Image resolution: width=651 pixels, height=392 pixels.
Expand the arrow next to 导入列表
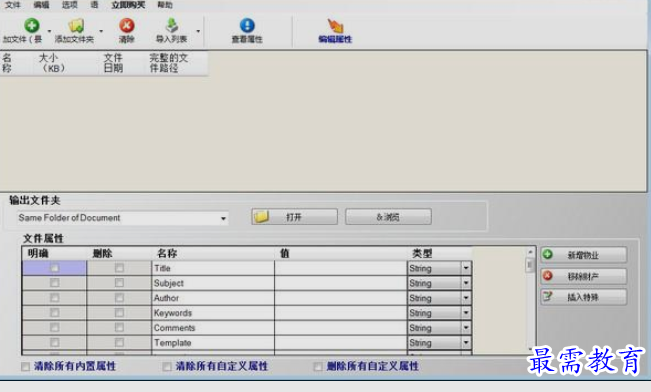(198, 31)
